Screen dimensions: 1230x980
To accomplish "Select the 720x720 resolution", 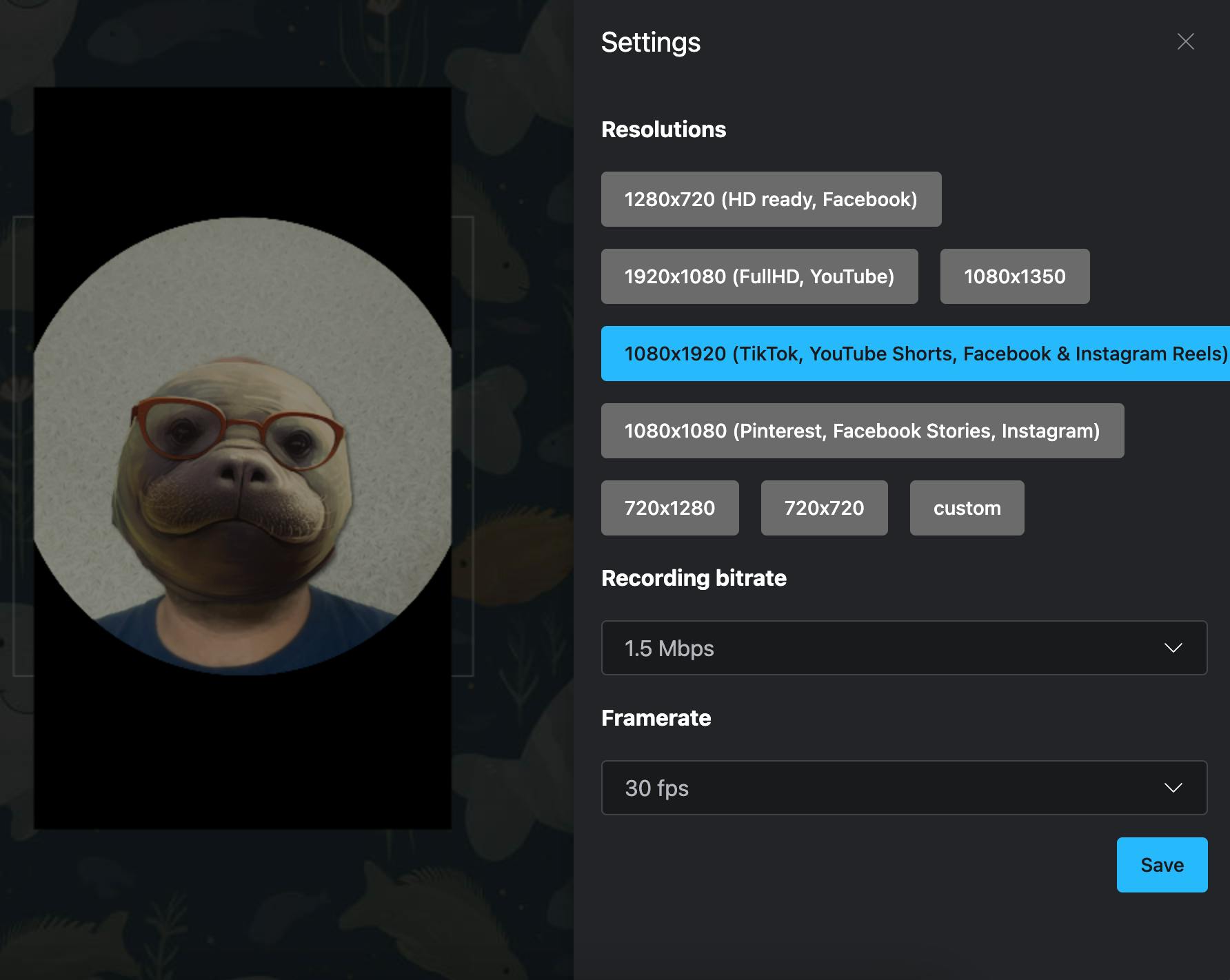I will click(x=824, y=508).
